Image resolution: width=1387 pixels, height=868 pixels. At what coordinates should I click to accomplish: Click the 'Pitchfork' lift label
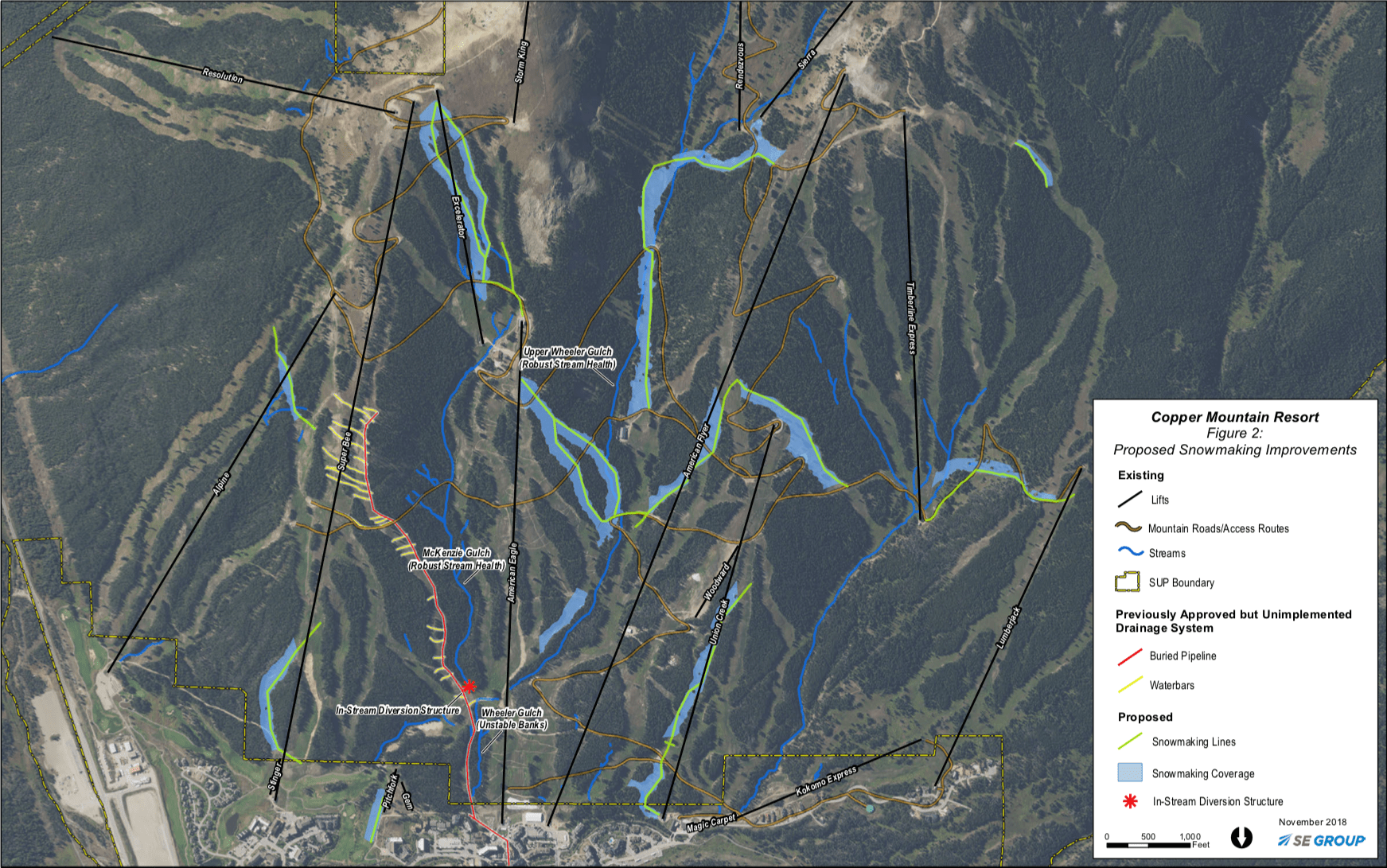389,792
